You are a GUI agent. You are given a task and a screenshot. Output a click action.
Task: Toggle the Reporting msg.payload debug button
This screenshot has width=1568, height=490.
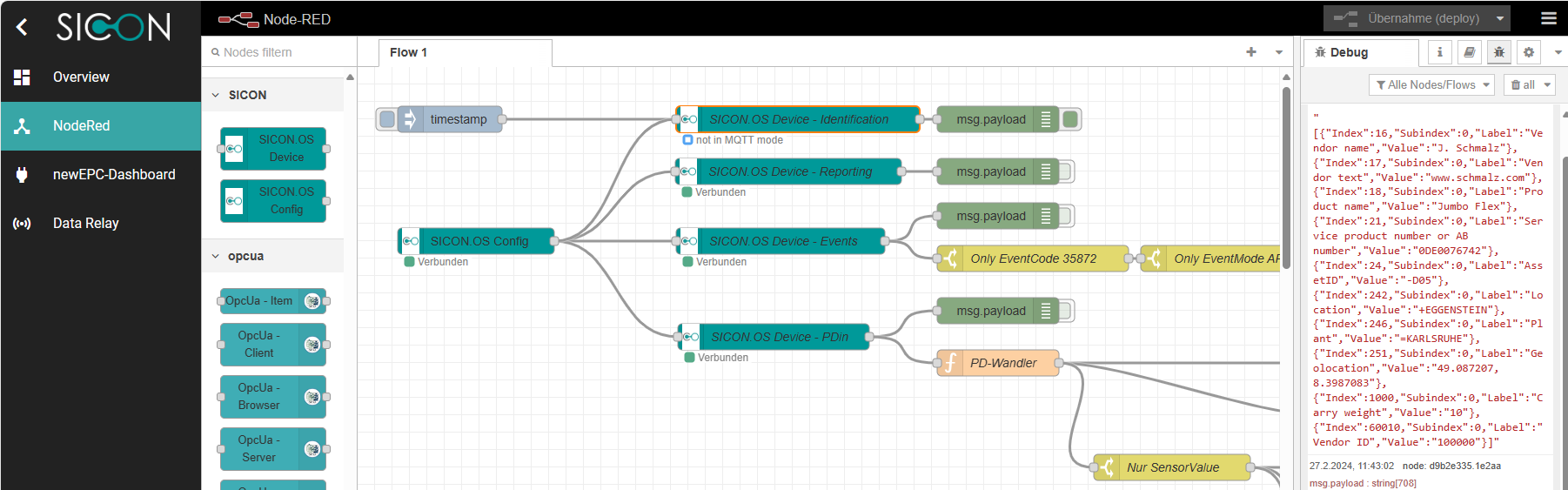1067,172
